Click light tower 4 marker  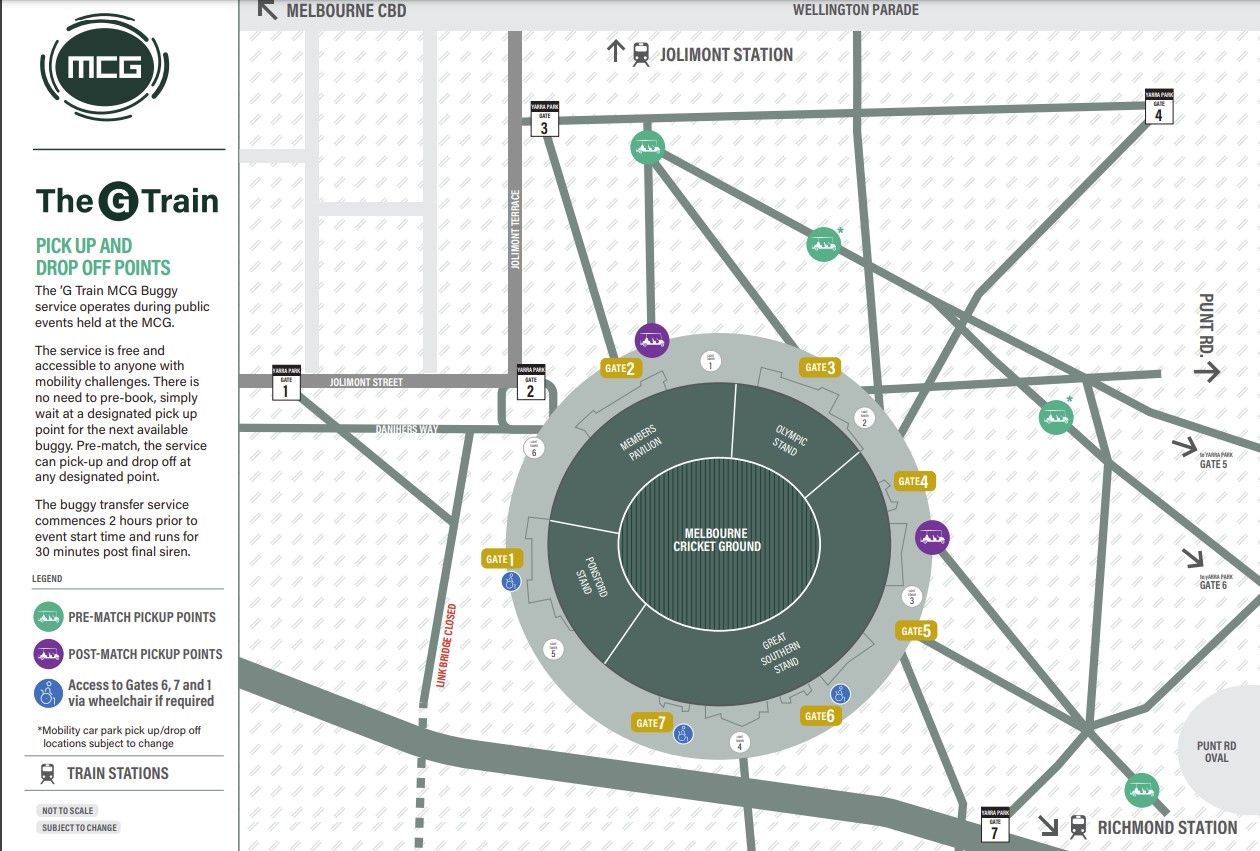point(740,742)
